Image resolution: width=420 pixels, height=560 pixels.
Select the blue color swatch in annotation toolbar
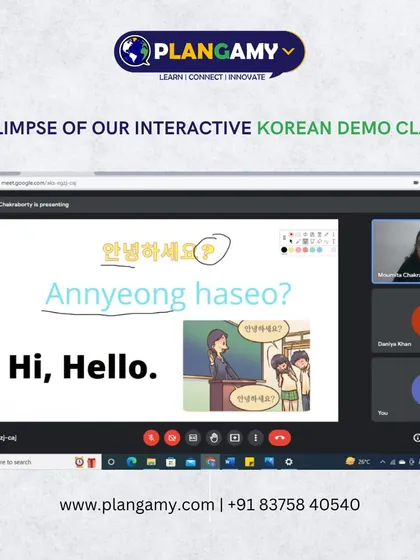tap(319, 250)
